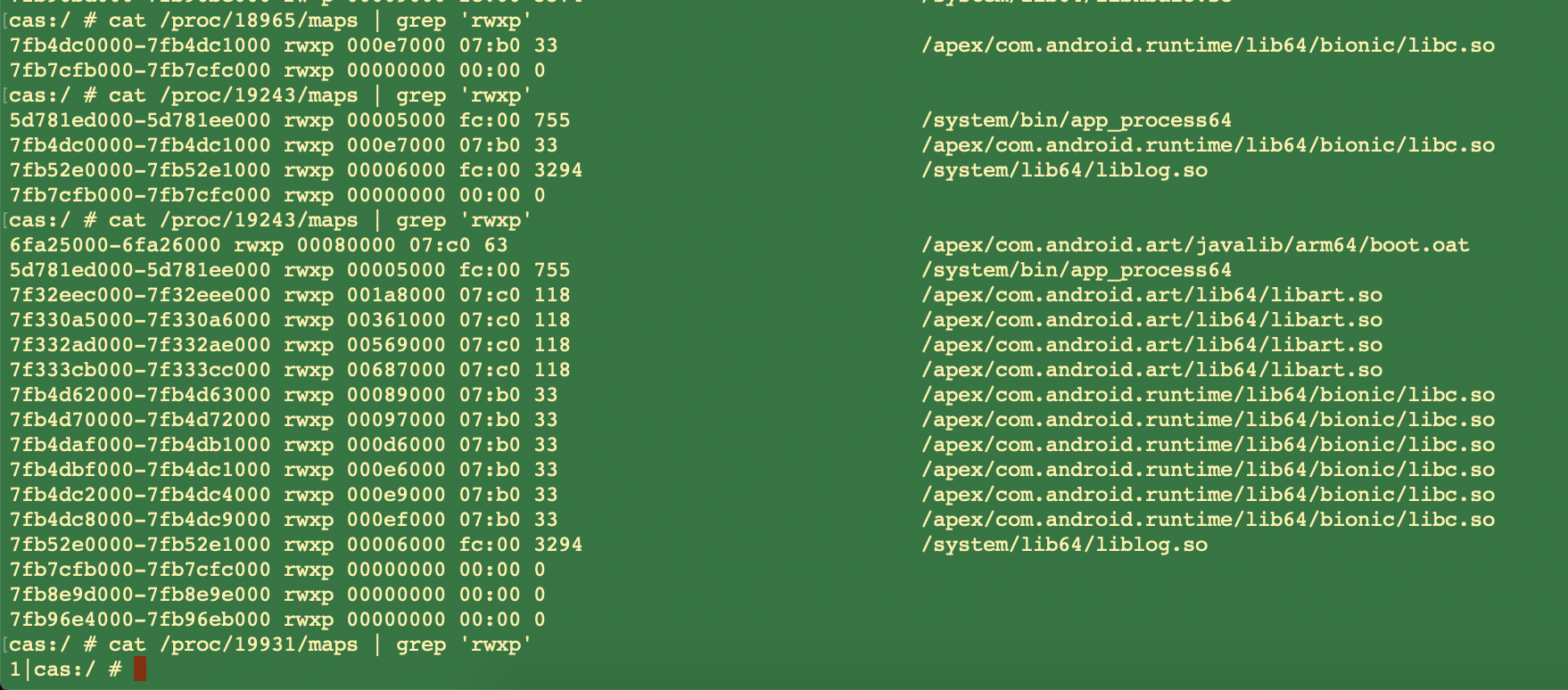Image resolution: width=1568 pixels, height=690 pixels.
Task: Click the address range 7fb4dbf000-7fb4dc1000
Action: (x=140, y=470)
